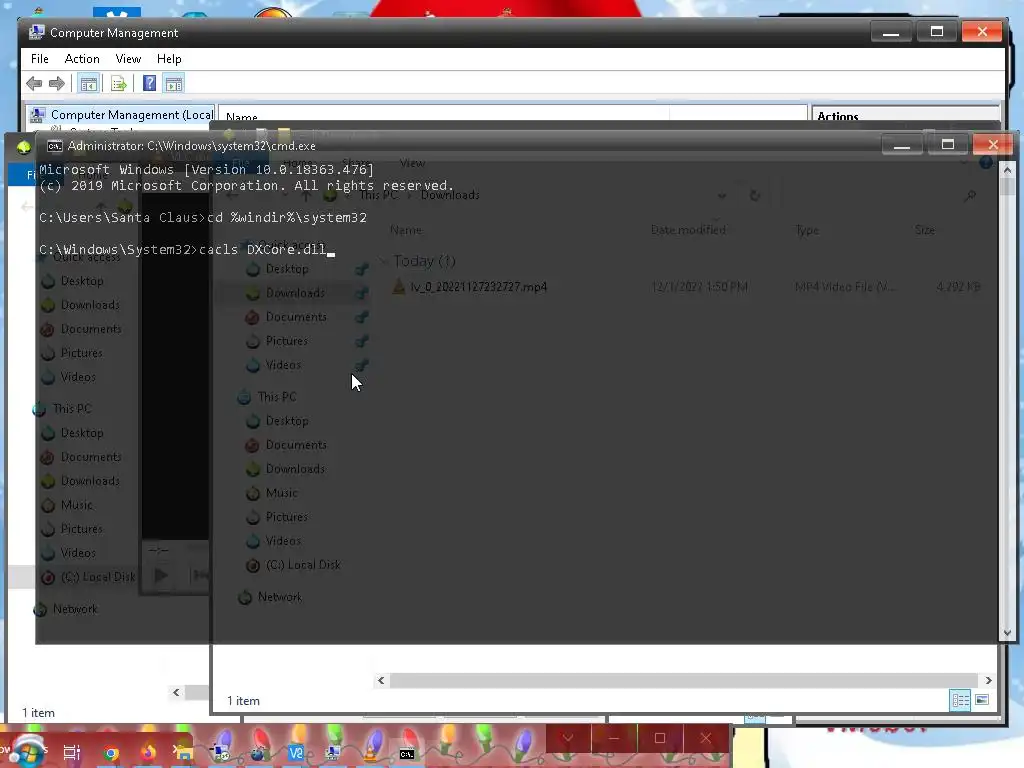Open the Help menu in Computer Management
The width and height of the screenshot is (1024, 768).
(x=169, y=59)
